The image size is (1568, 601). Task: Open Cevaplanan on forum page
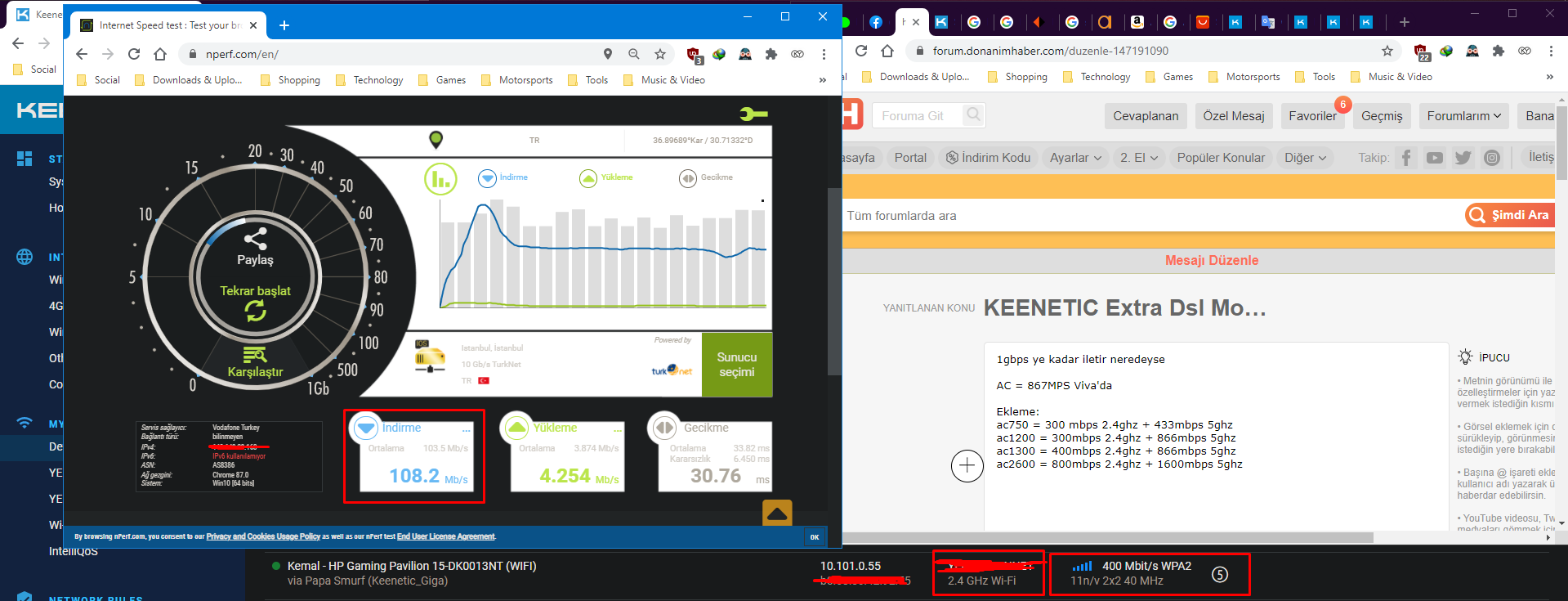[x=1146, y=116]
